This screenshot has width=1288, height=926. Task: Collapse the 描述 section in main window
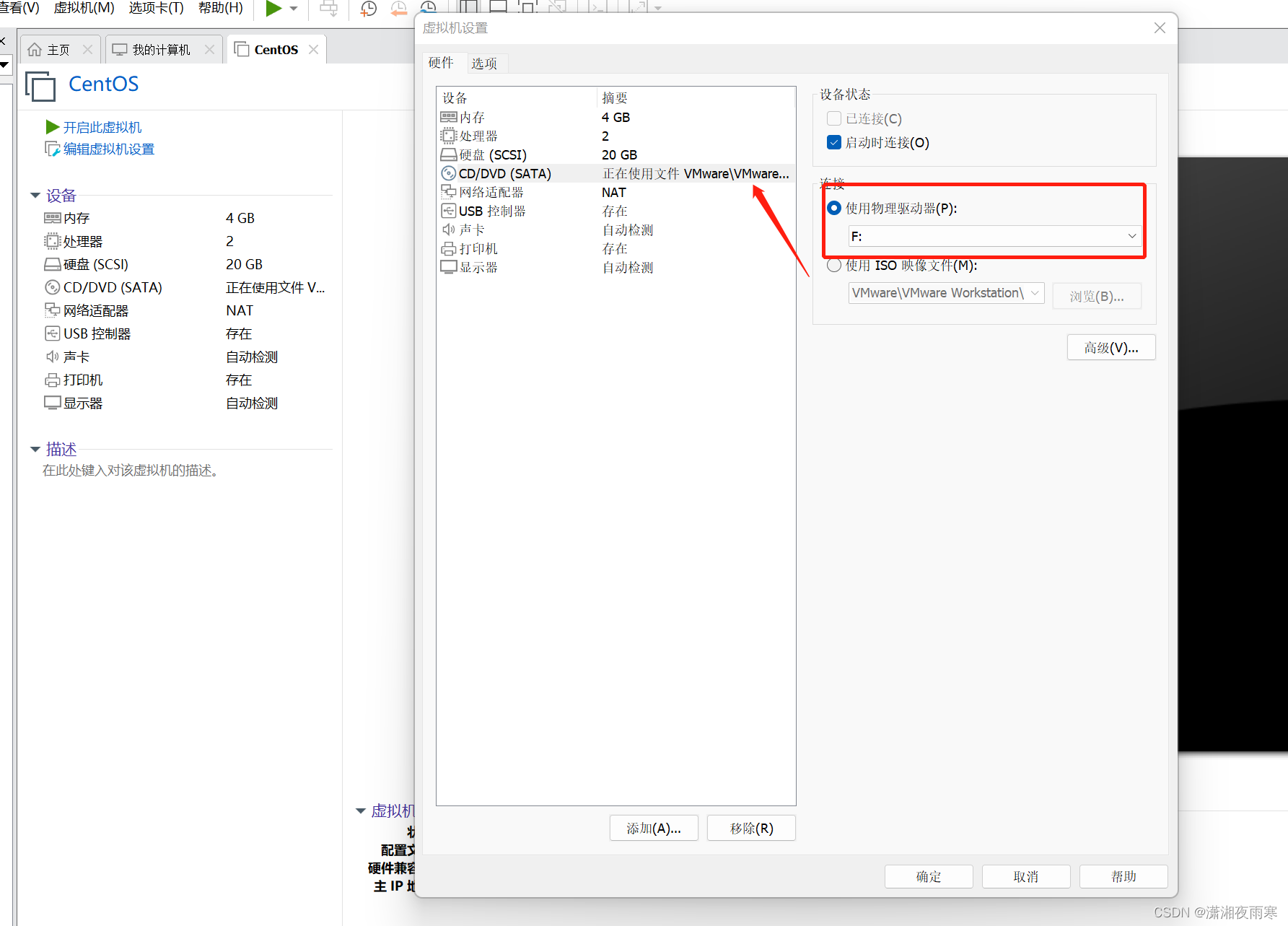coord(35,449)
